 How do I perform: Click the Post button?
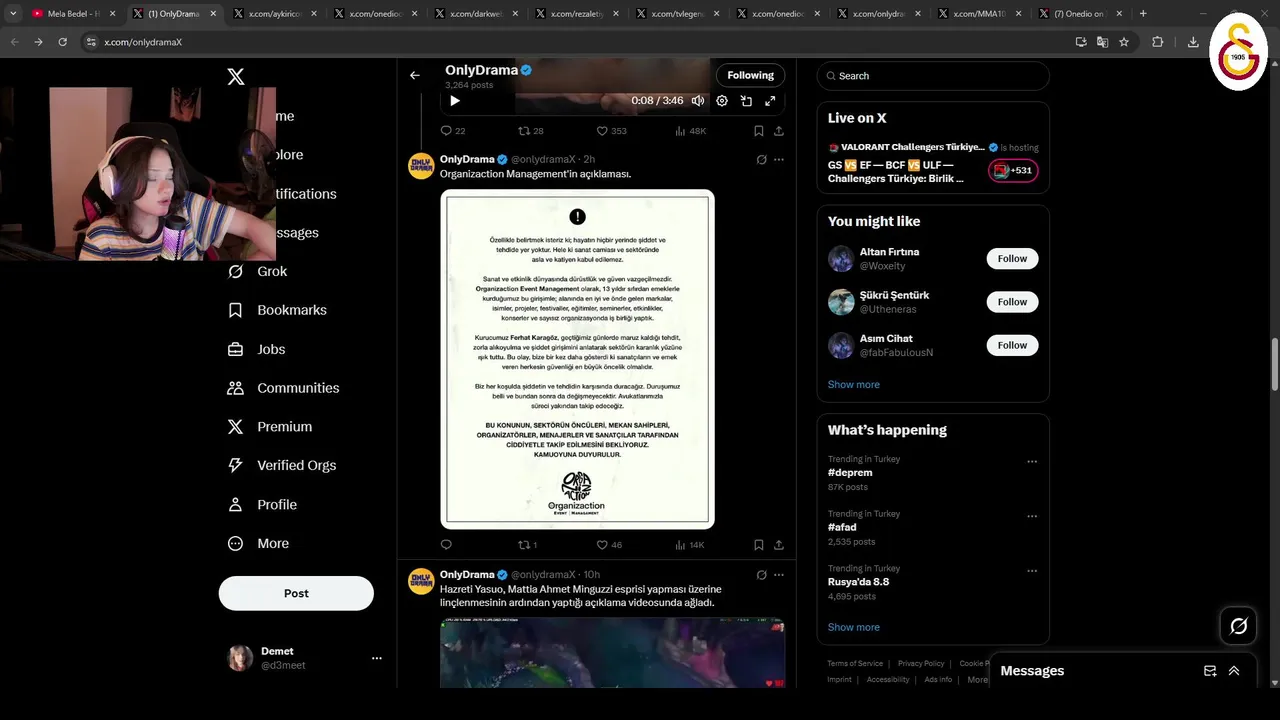tap(296, 593)
